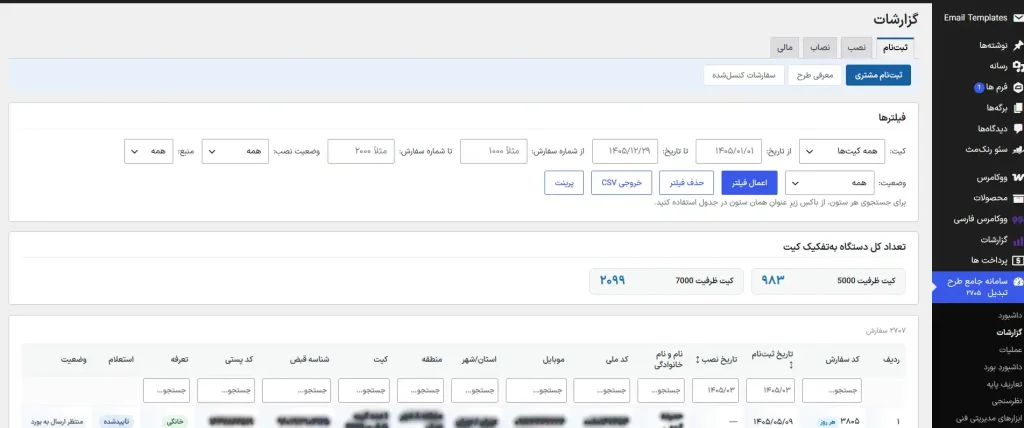Click the اعمال فیلتر button

click(749, 183)
